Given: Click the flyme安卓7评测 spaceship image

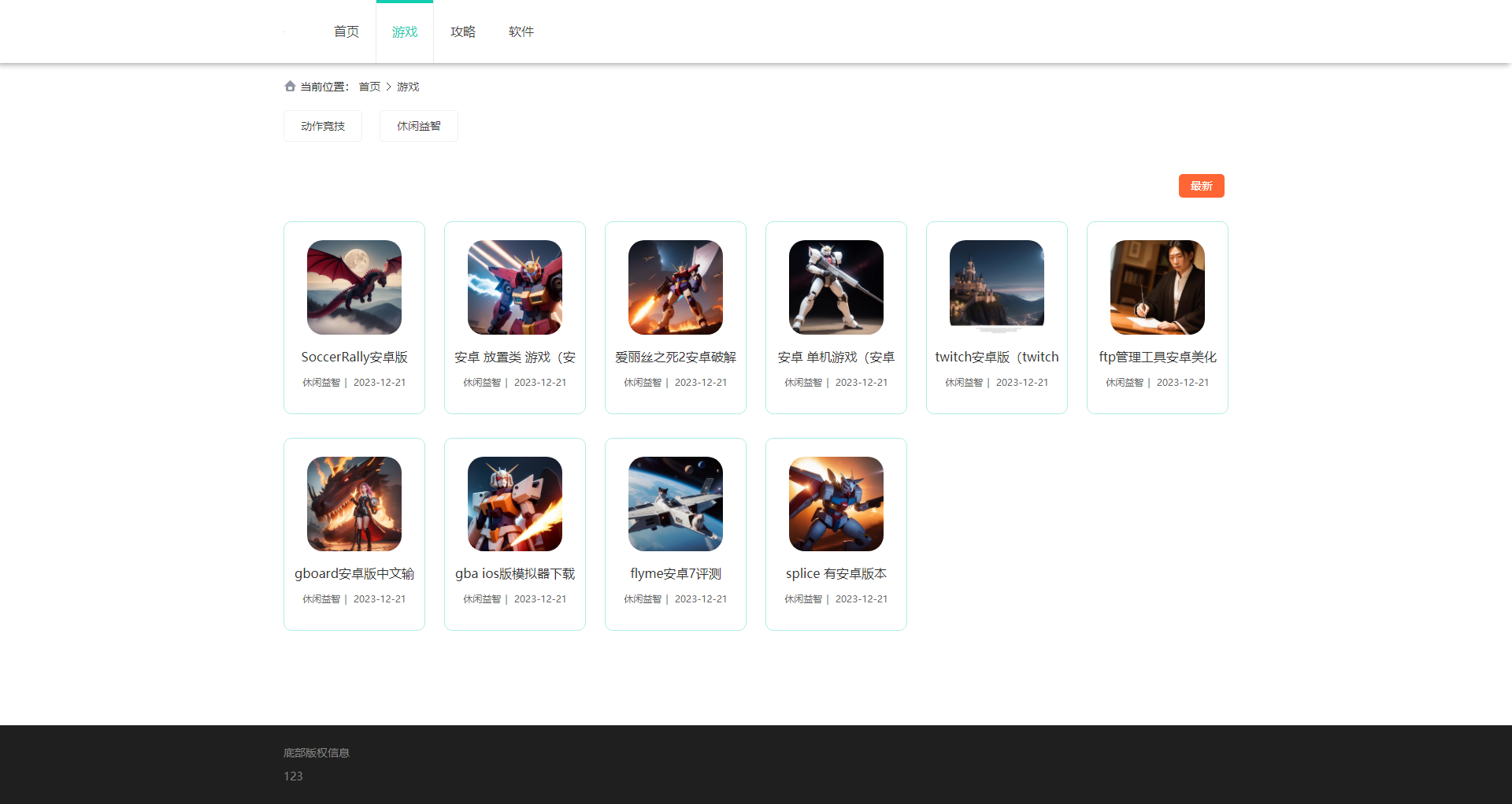Looking at the screenshot, I should [x=675, y=504].
